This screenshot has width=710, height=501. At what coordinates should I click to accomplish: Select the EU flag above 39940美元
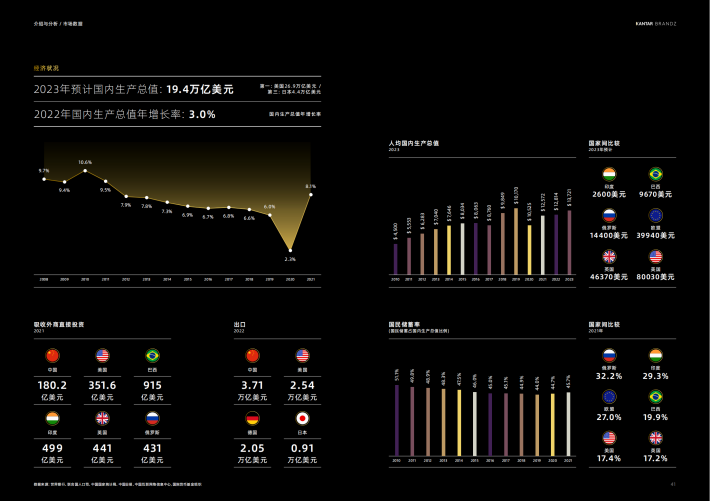pyautogui.click(x=656, y=215)
